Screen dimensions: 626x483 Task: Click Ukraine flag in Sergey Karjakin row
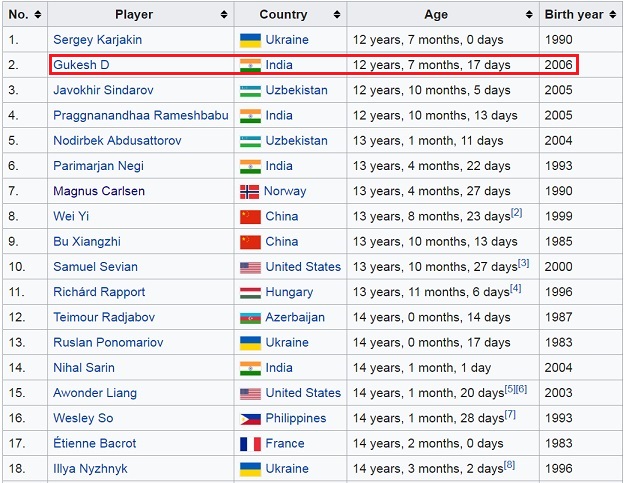tap(250, 40)
